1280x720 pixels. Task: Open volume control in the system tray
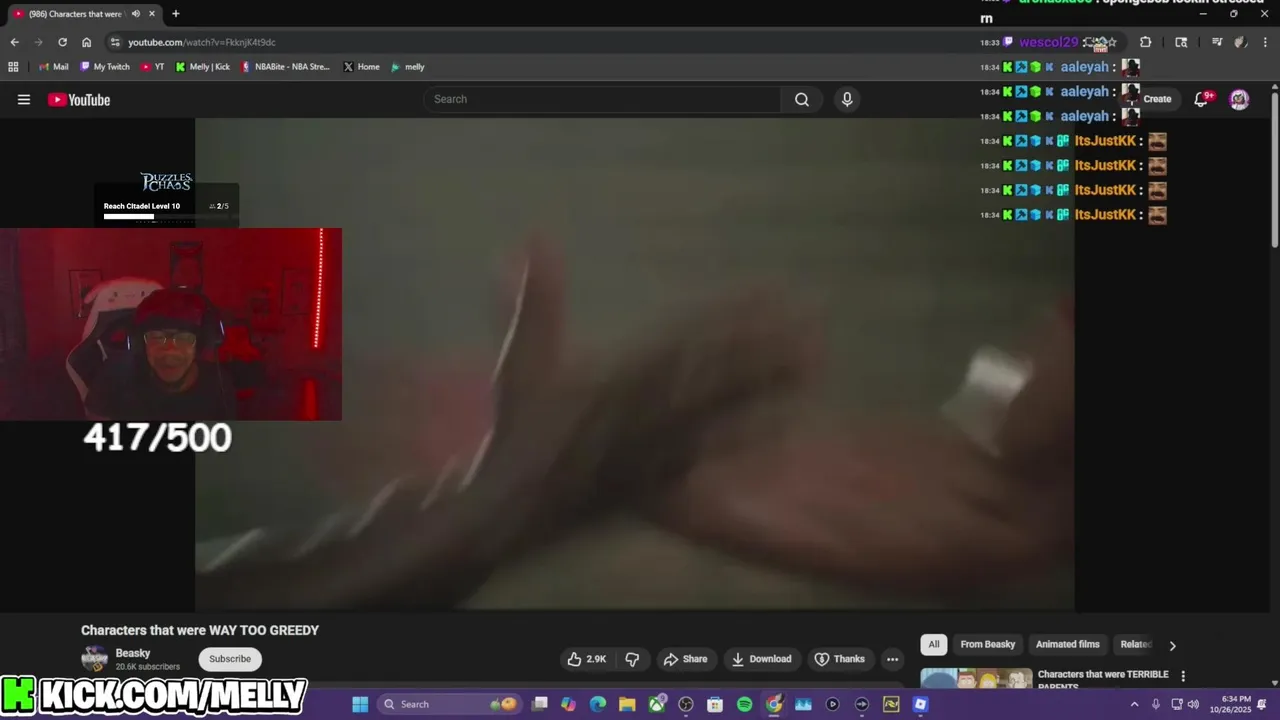[x=1193, y=704]
